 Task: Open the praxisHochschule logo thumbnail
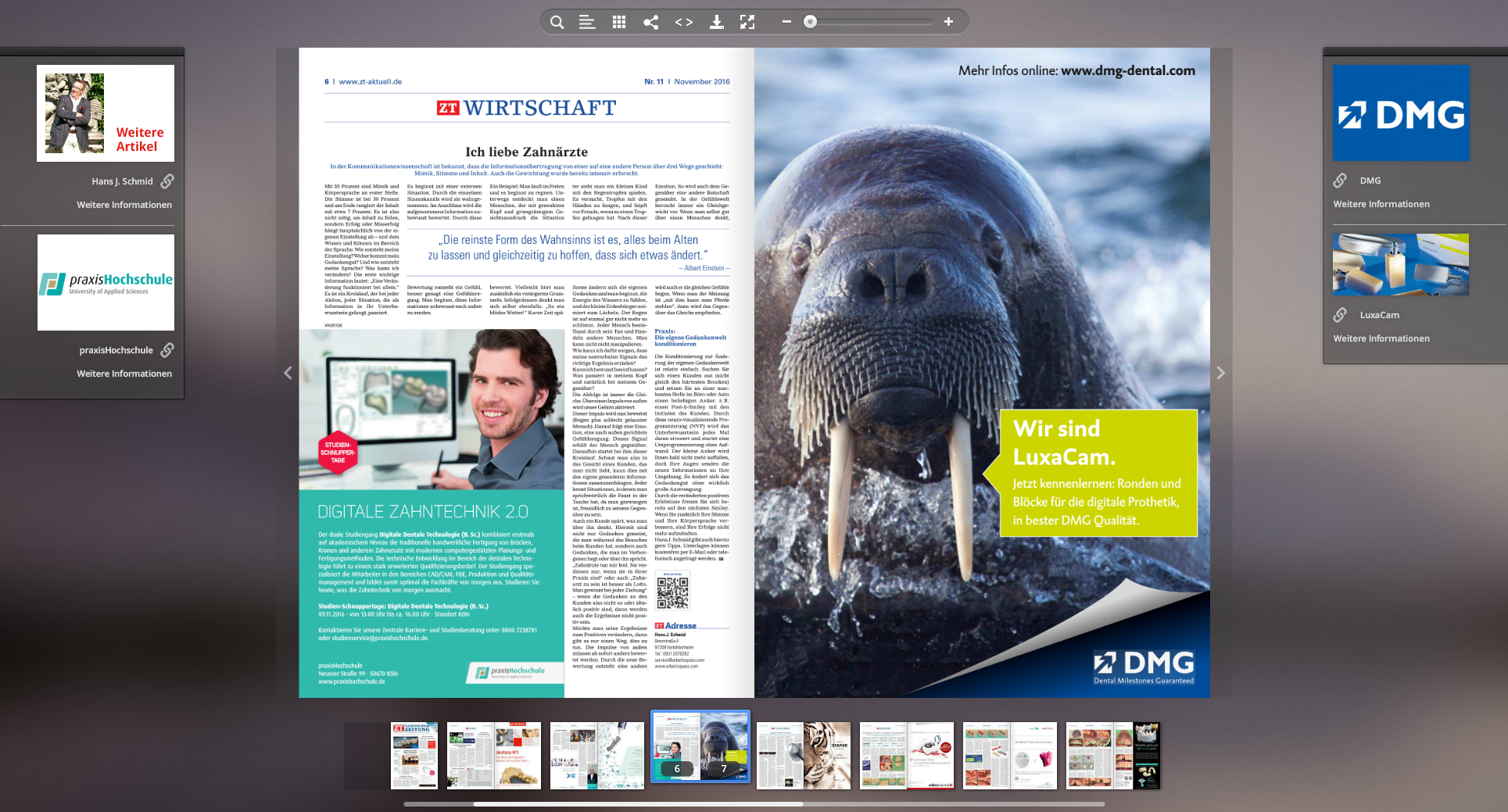point(106,282)
